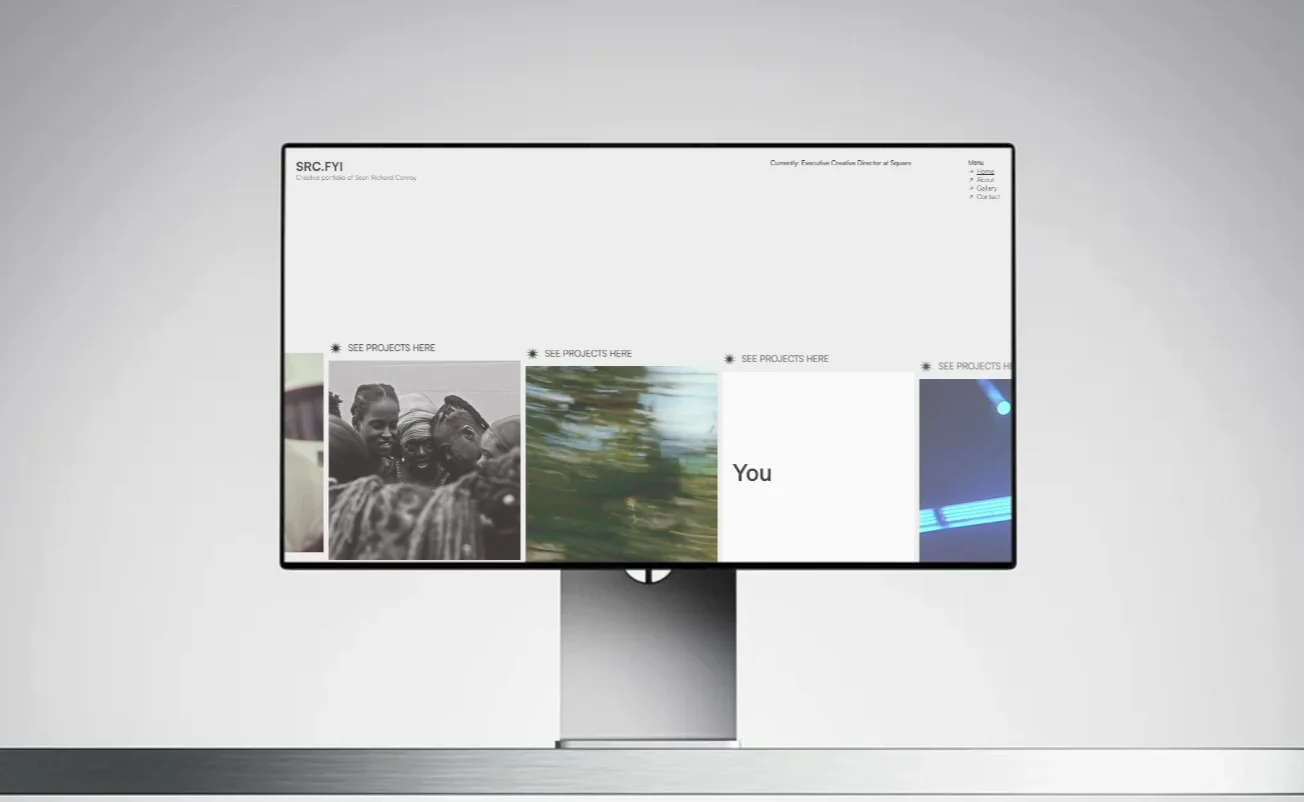Follow "See Projects Here" above the "You" card
This screenshot has width=1304, height=802.
(x=785, y=359)
